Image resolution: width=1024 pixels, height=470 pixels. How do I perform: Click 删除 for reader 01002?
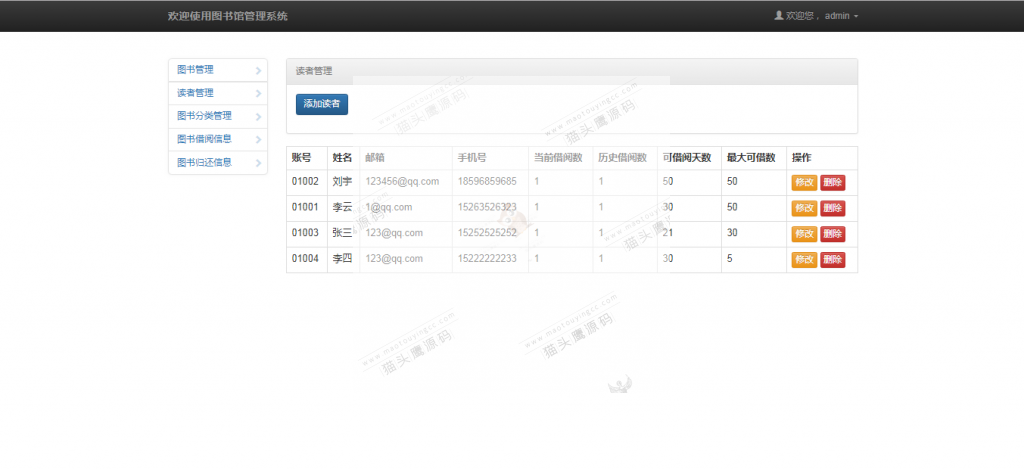833,183
